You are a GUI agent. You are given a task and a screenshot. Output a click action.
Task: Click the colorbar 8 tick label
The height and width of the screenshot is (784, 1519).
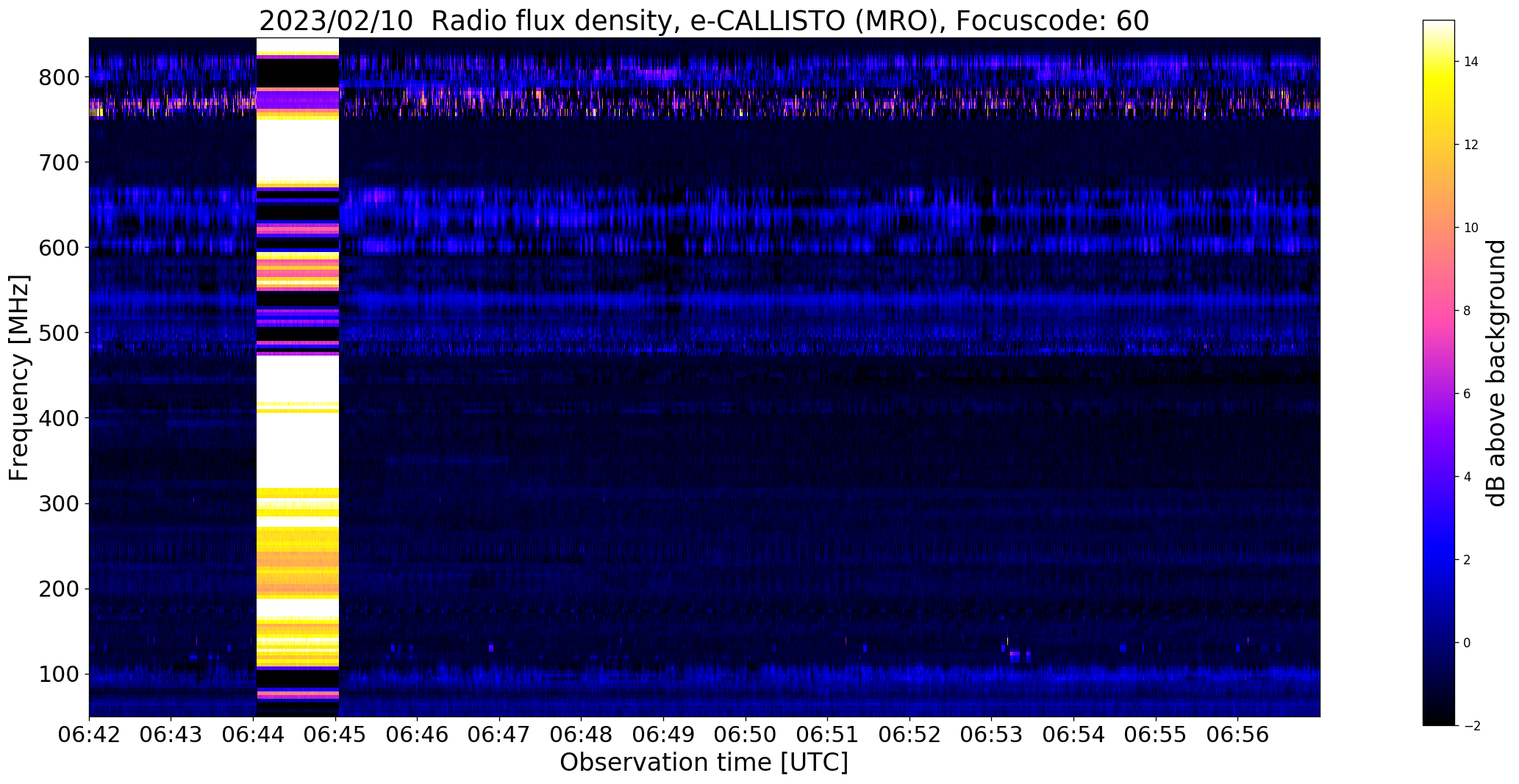1467,311
